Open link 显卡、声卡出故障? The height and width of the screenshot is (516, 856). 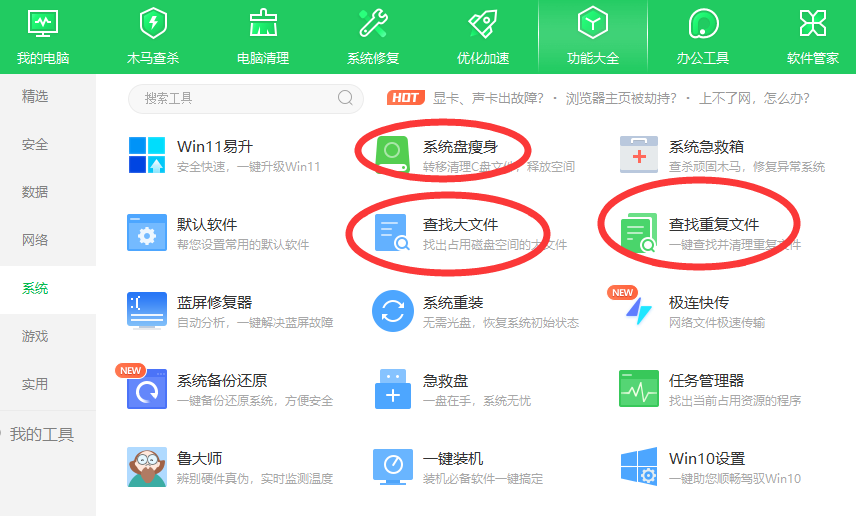click(x=488, y=98)
